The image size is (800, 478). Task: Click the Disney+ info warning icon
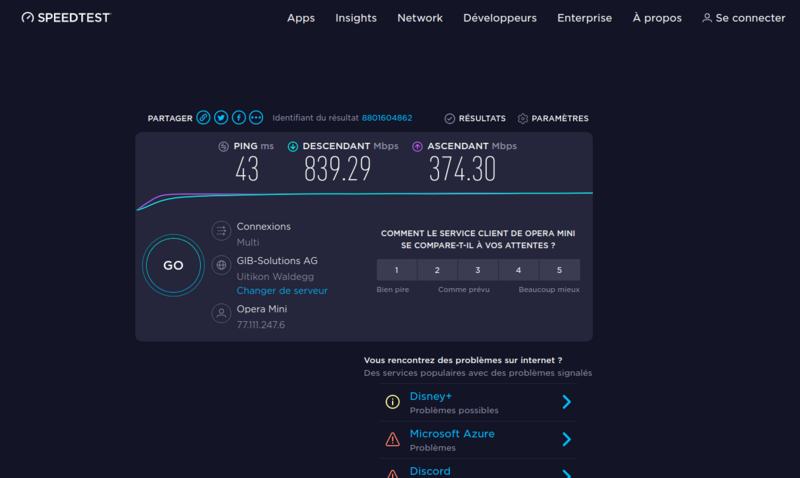(392, 402)
